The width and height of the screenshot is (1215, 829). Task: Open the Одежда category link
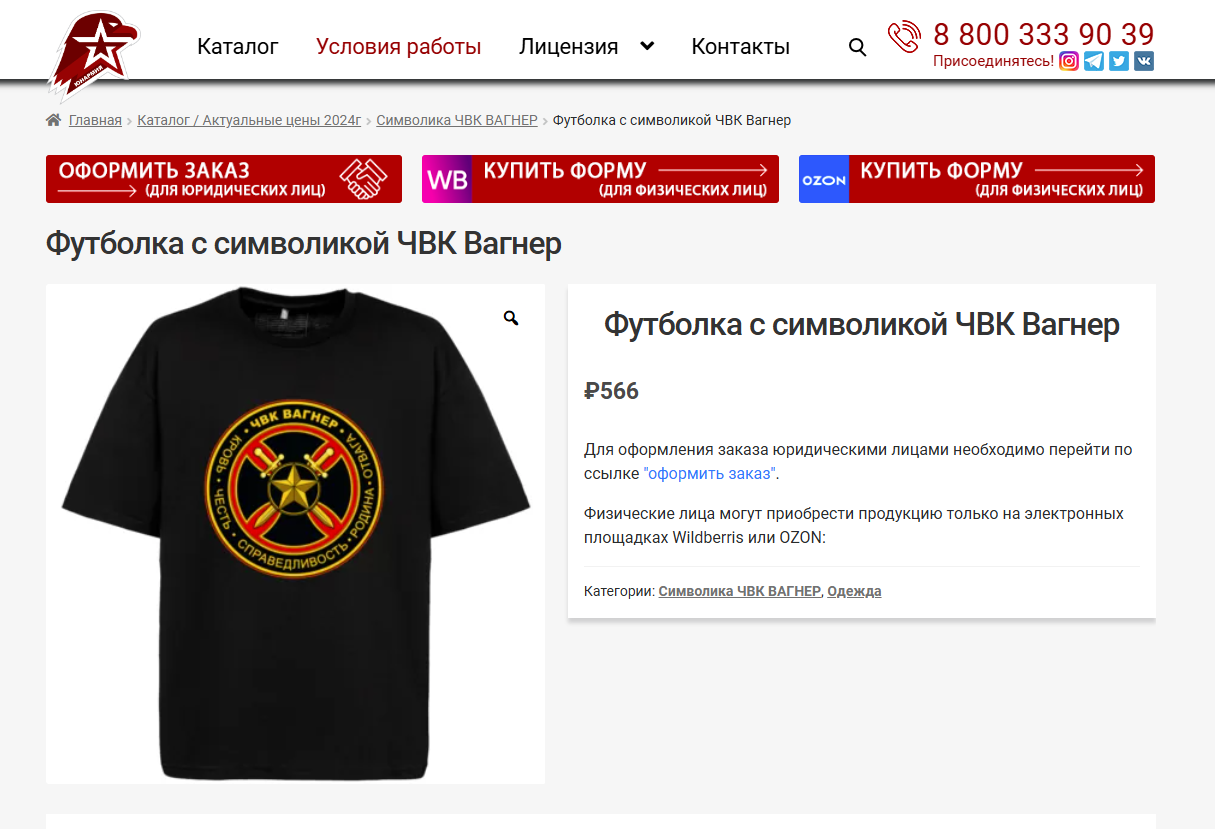854,591
